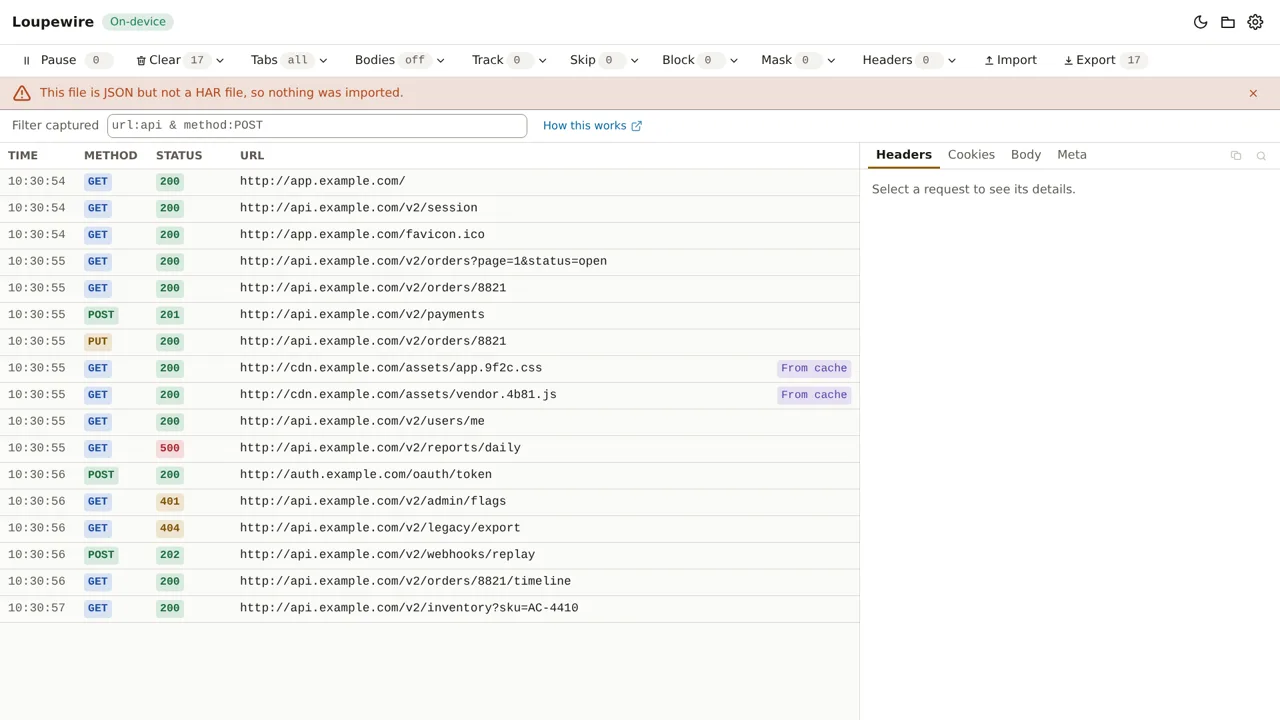
Task: Click From cache badge on vendor.4b81.js
Action: [x=814, y=395]
